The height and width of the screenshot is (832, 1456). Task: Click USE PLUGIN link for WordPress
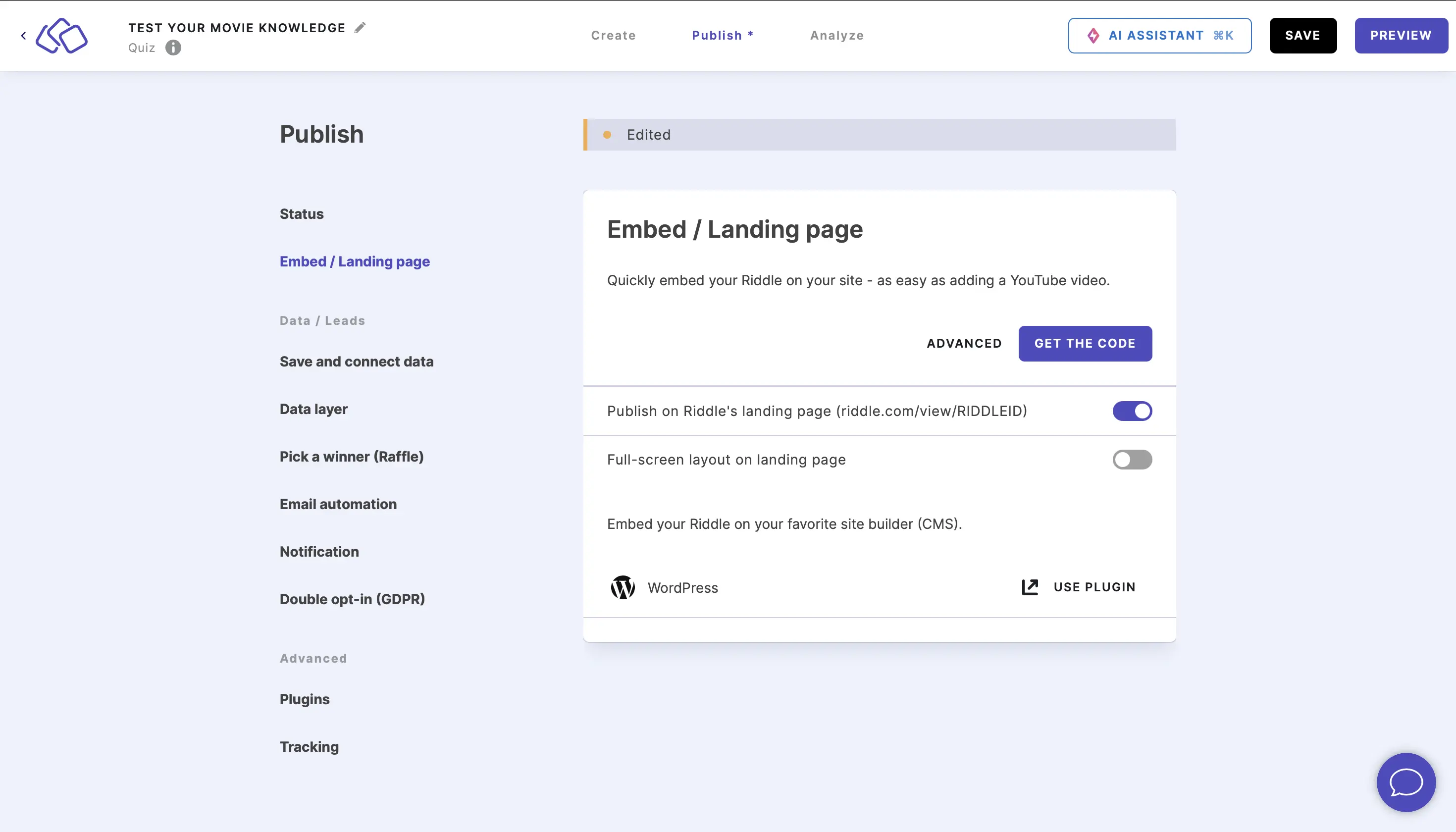pos(1078,587)
